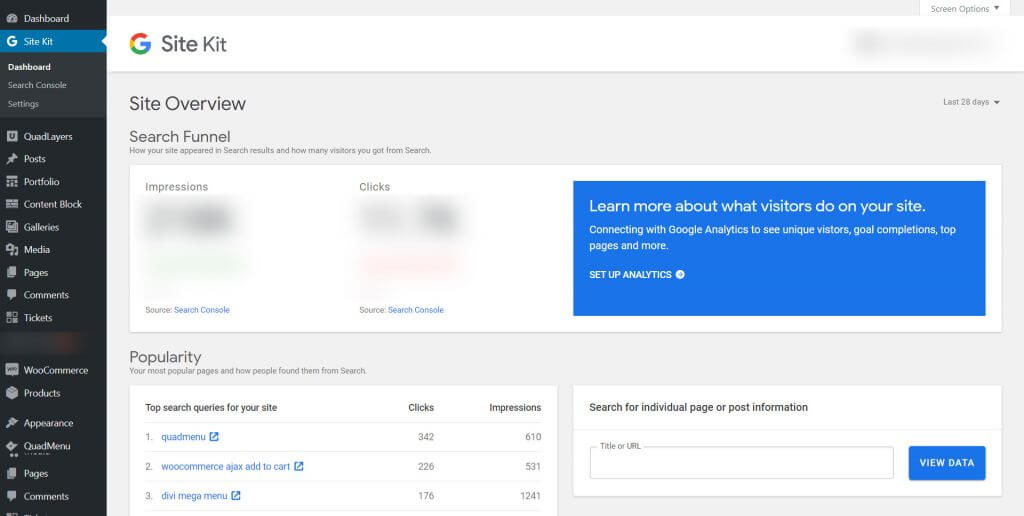Click the 1241 impressions value
Viewport: 1024px width, 516px height.
click(530, 496)
